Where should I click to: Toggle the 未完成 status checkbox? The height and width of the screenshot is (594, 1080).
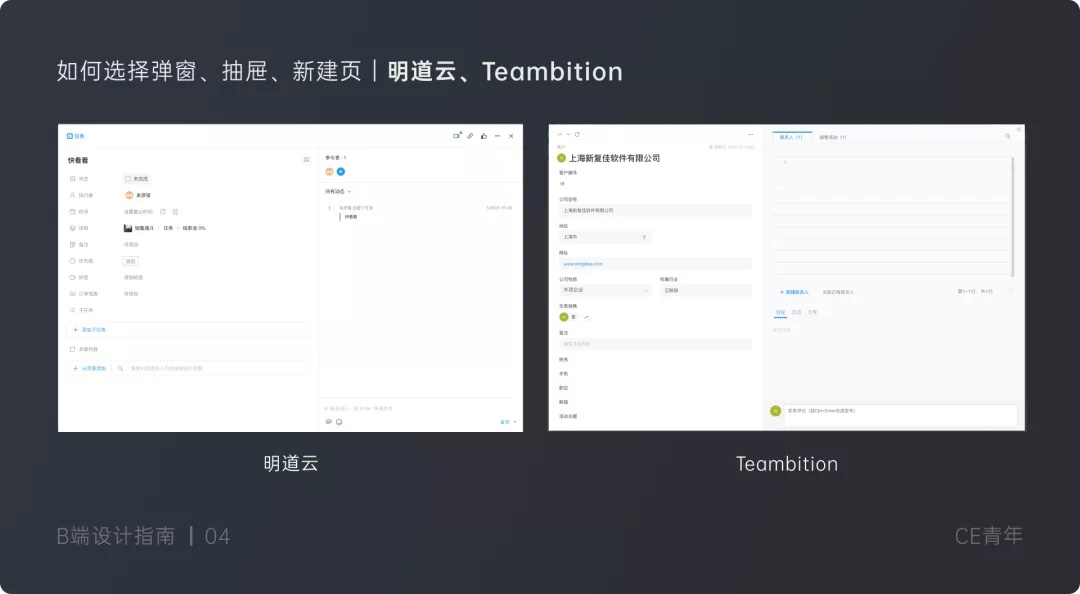(129, 177)
